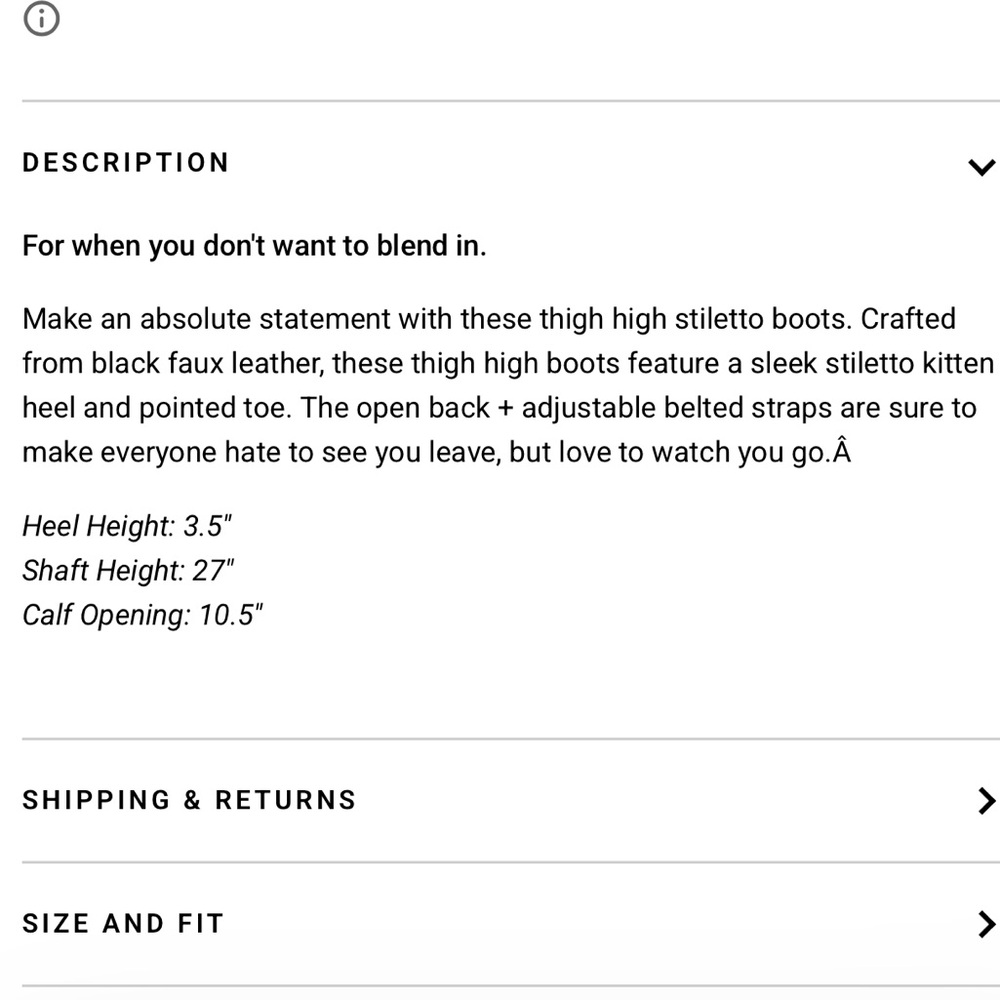Click the bold "don't want to blend in" tagline
Viewport: 1000px width, 1000px height.
pyautogui.click(x=344, y=246)
